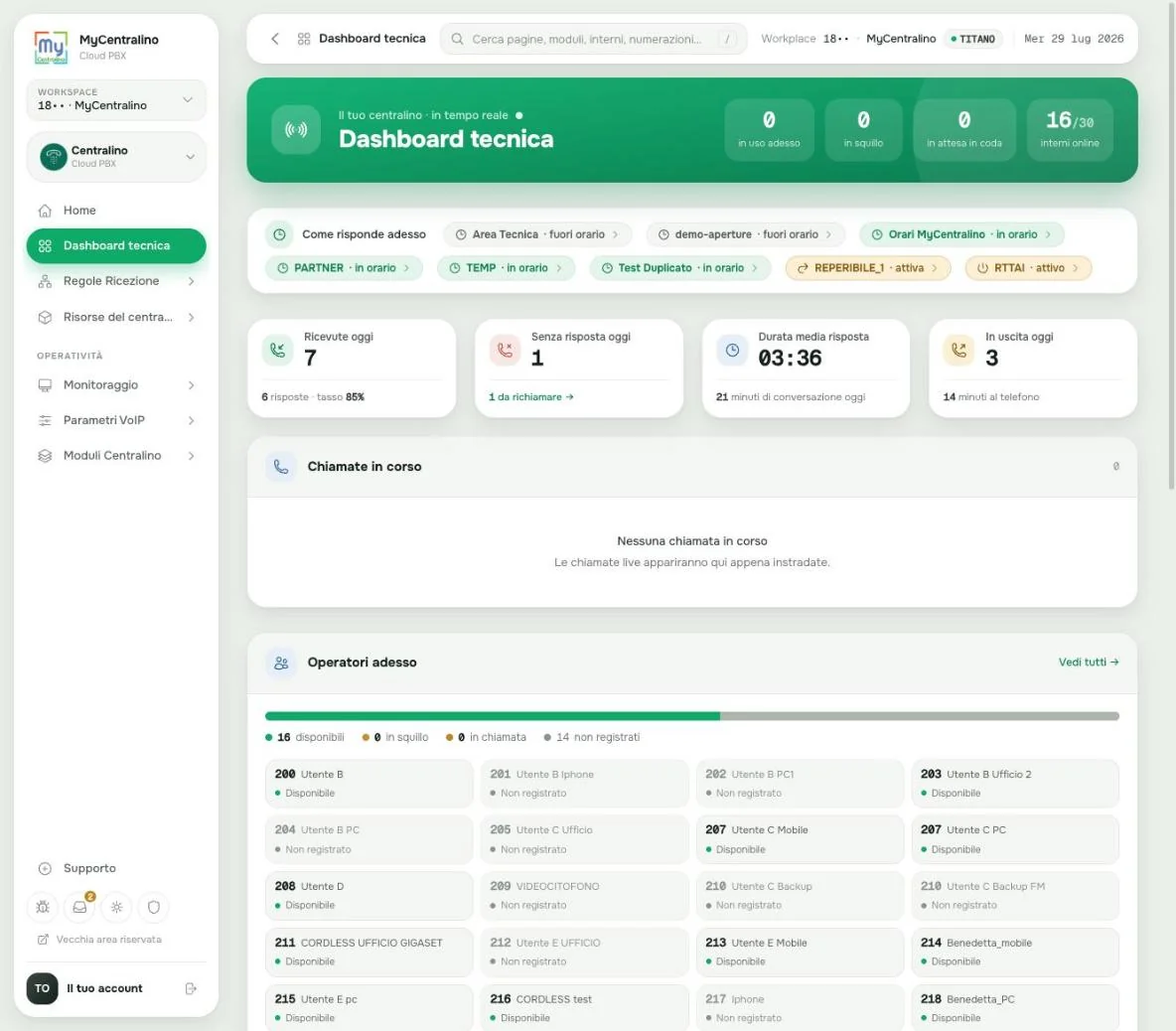Click the magnifier icon in the search bar
The width and height of the screenshot is (1176, 1031).
coord(457,39)
